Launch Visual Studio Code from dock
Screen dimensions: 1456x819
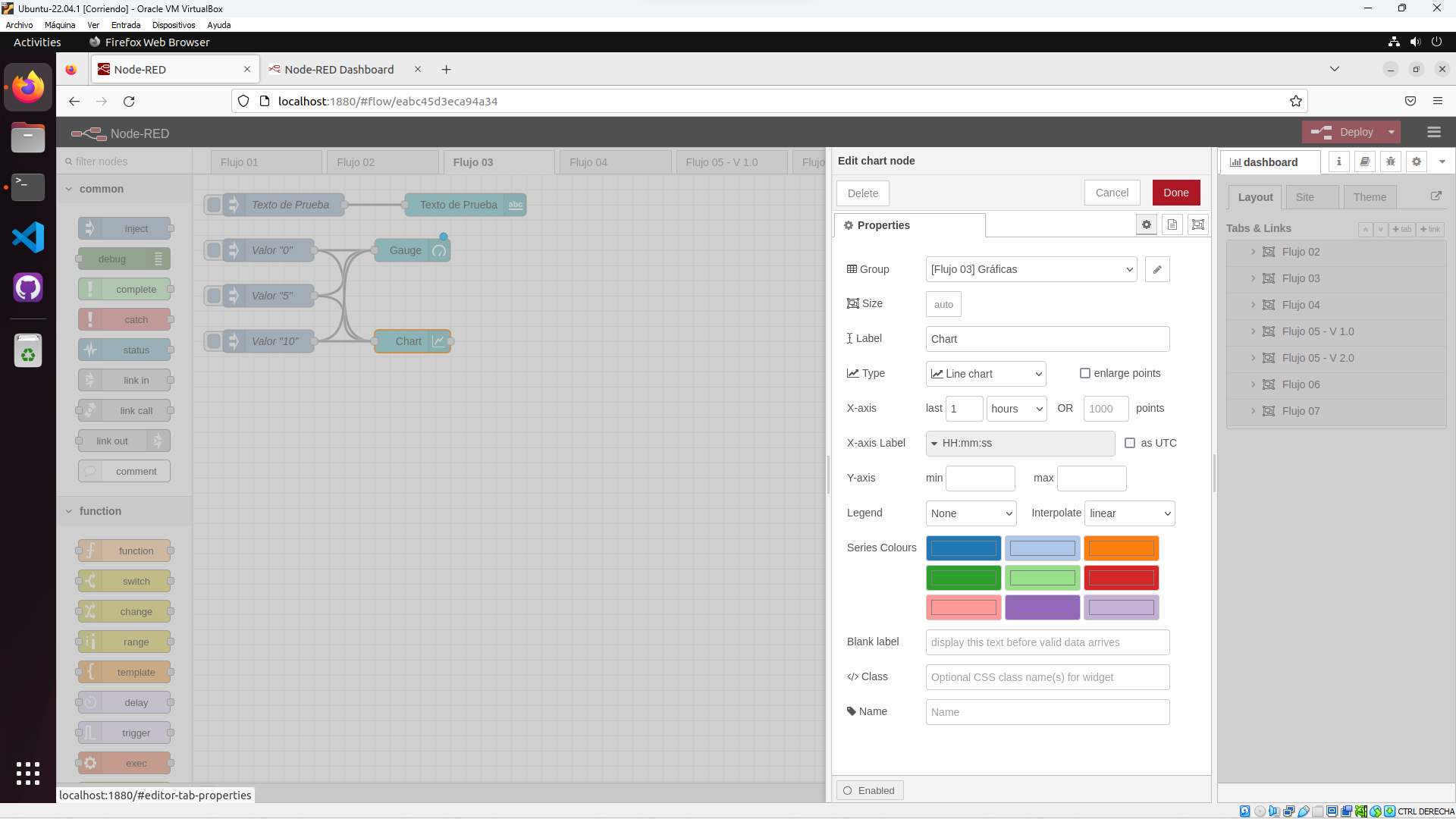point(28,238)
